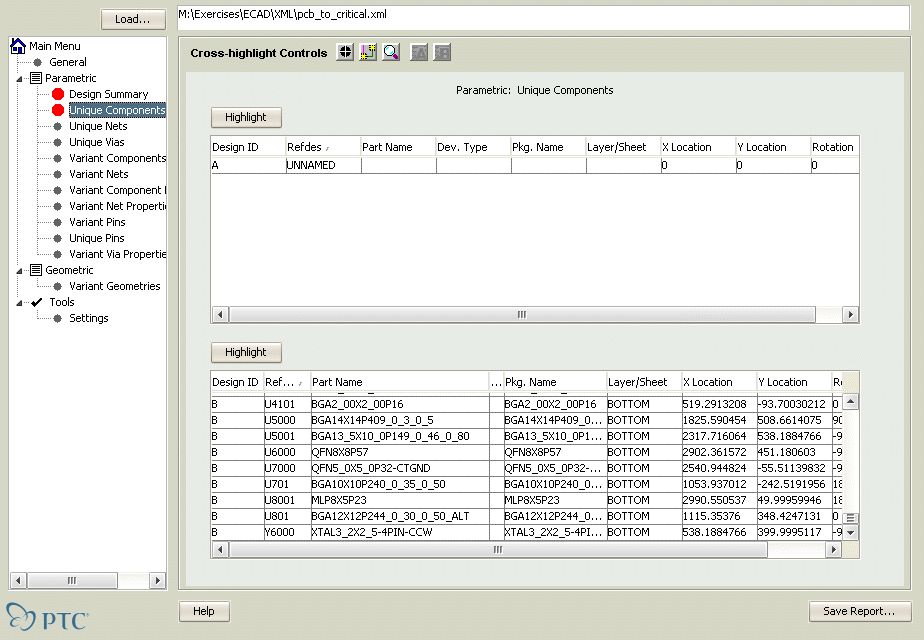Image resolution: width=924 pixels, height=640 pixels.
Task: Click the bullet icon beside Unique Nets
Action: (x=58, y=126)
